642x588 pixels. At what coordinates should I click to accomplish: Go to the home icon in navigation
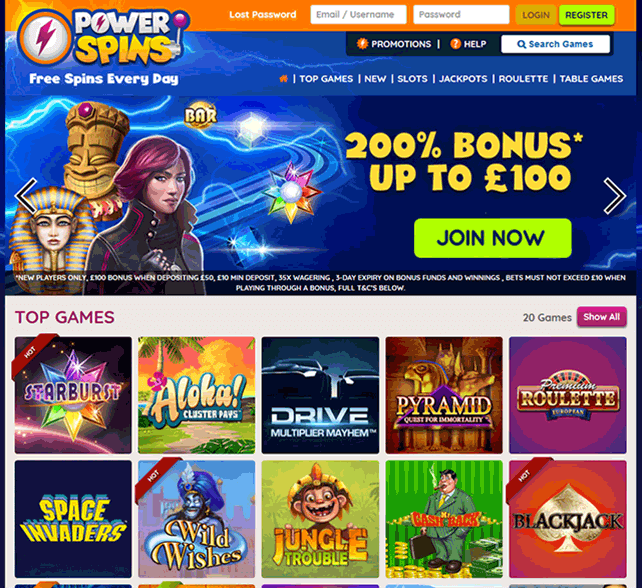(x=283, y=79)
